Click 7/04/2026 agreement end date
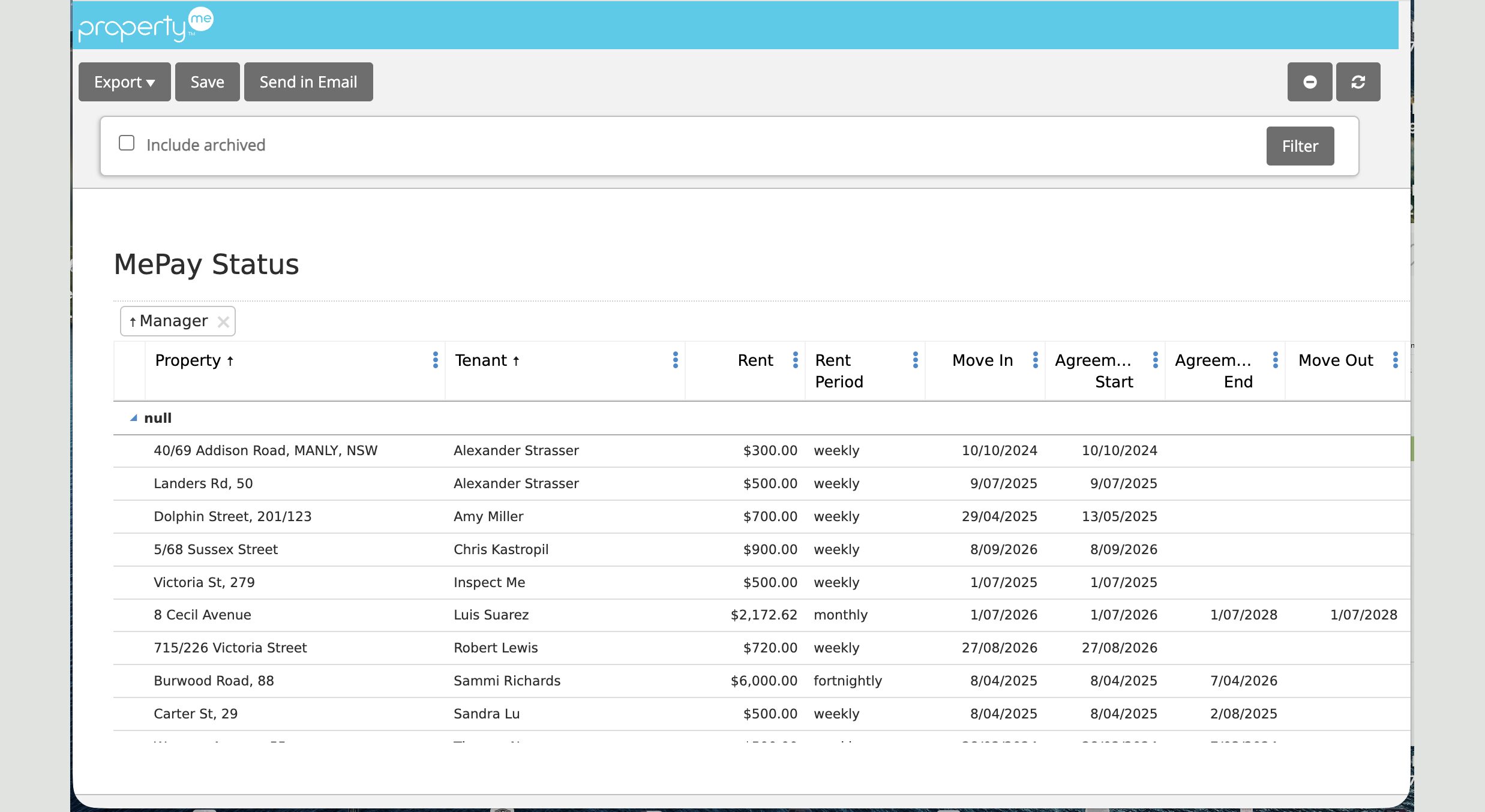This screenshot has width=1485, height=812. click(1244, 681)
